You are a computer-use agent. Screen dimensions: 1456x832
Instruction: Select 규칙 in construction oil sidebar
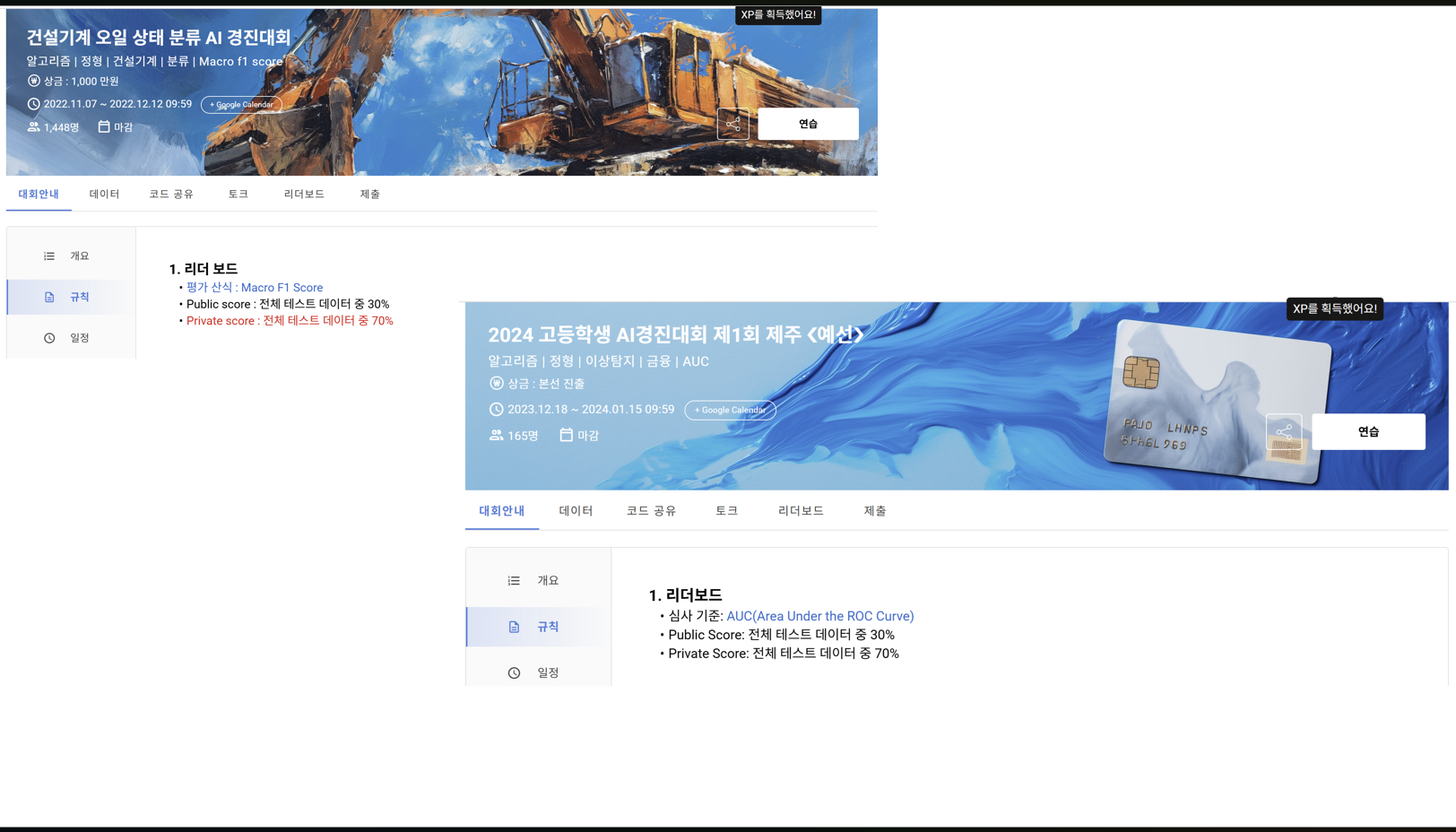(x=71, y=297)
